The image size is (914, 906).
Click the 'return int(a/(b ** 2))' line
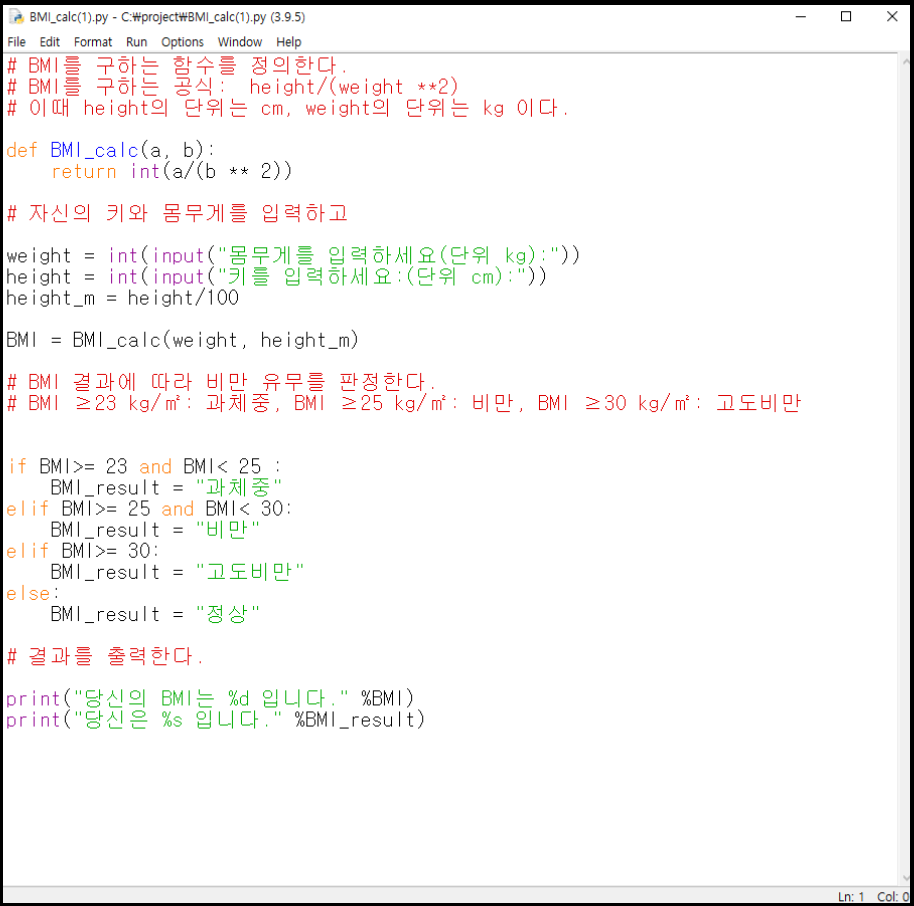[x=171, y=171]
